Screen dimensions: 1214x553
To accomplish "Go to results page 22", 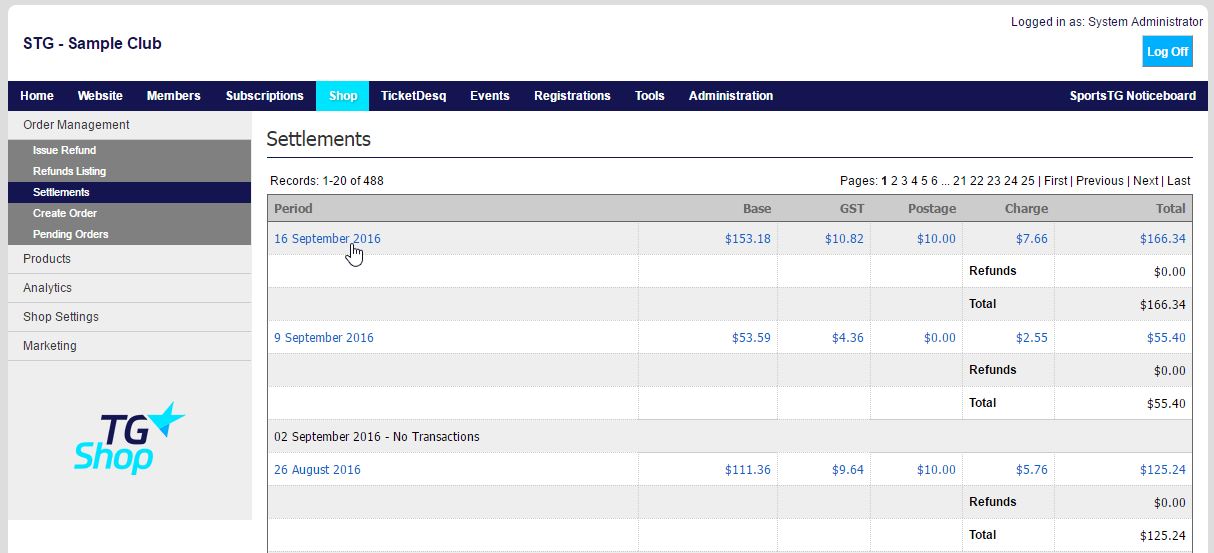I will click(x=977, y=181).
